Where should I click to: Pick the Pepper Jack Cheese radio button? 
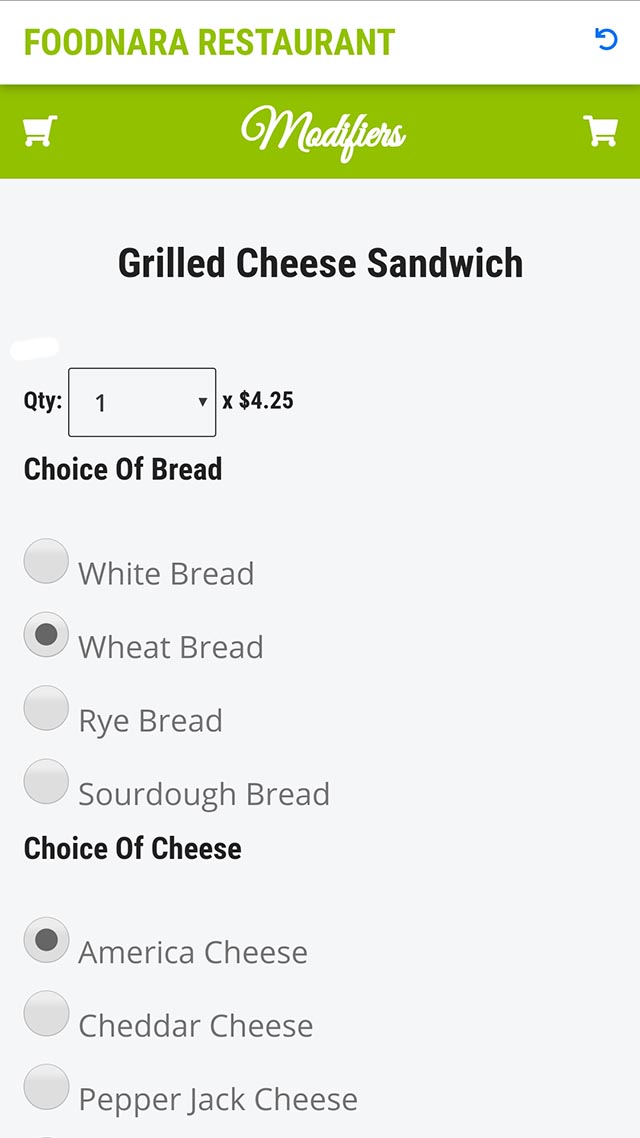pyautogui.click(x=46, y=1087)
